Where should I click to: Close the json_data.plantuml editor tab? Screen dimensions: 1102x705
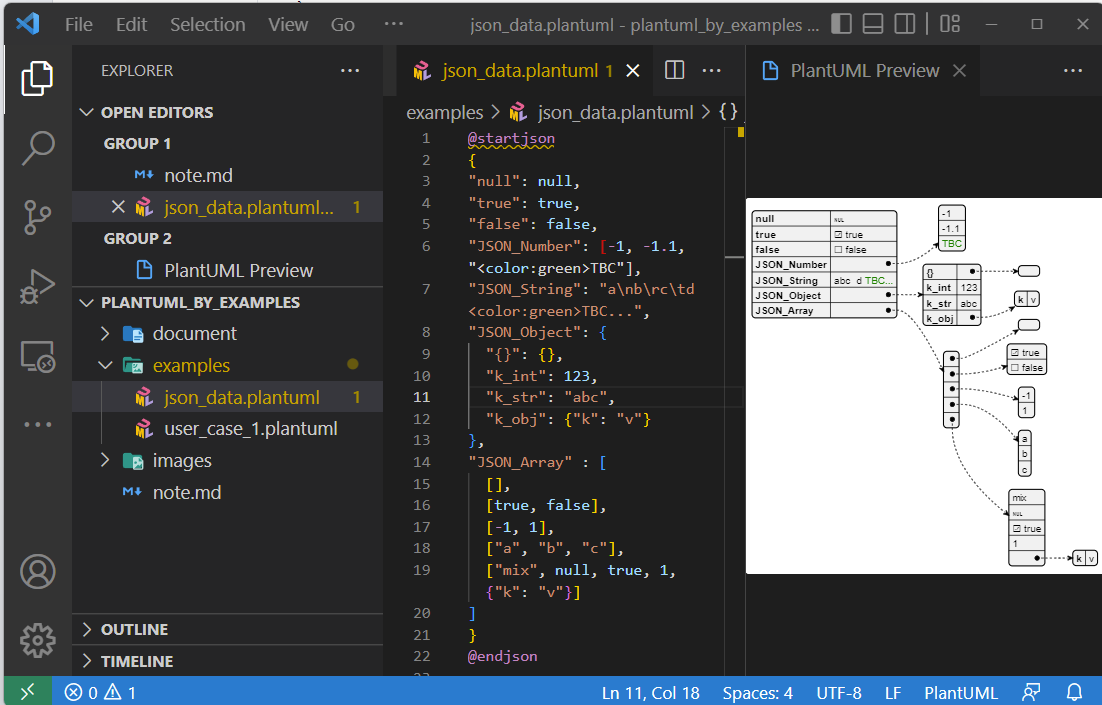coord(633,70)
